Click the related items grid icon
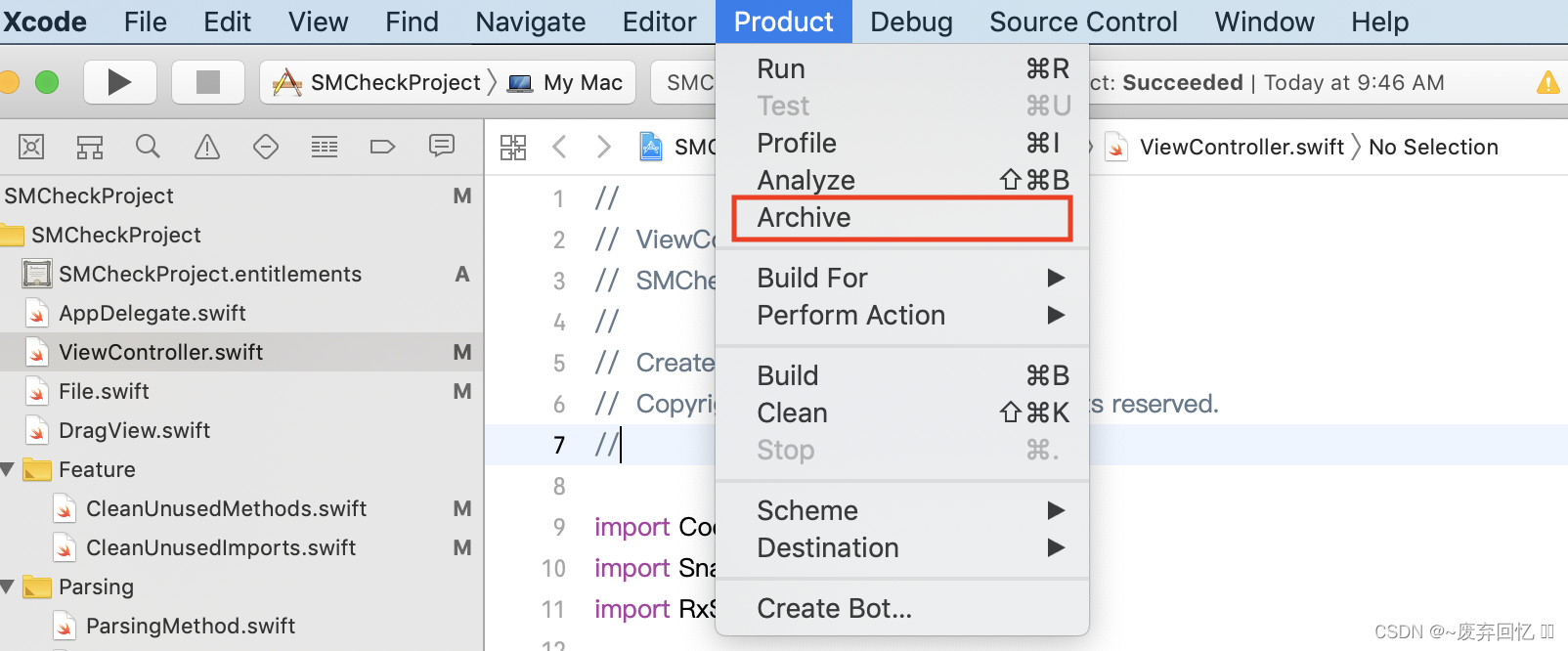Screen dimensions: 1568x651 [513, 148]
